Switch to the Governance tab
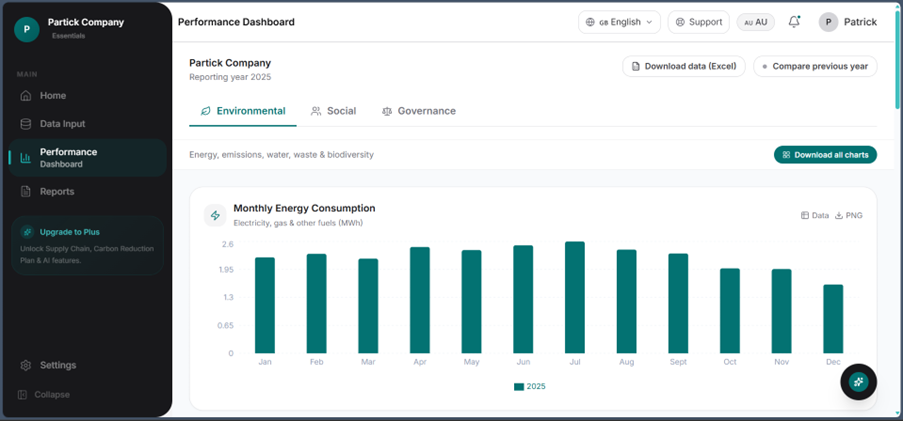The height and width of the screenshot is (421, 903). click(419, 111)
